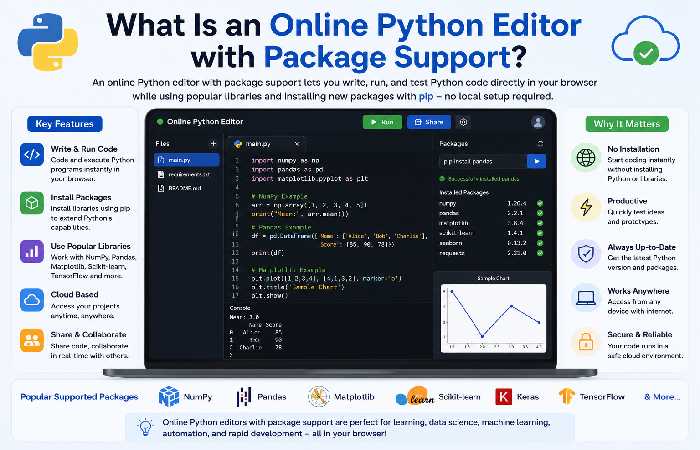Click the plt.show() code line
This screenshot has width=700, height=450.
(x=270, y=296)
